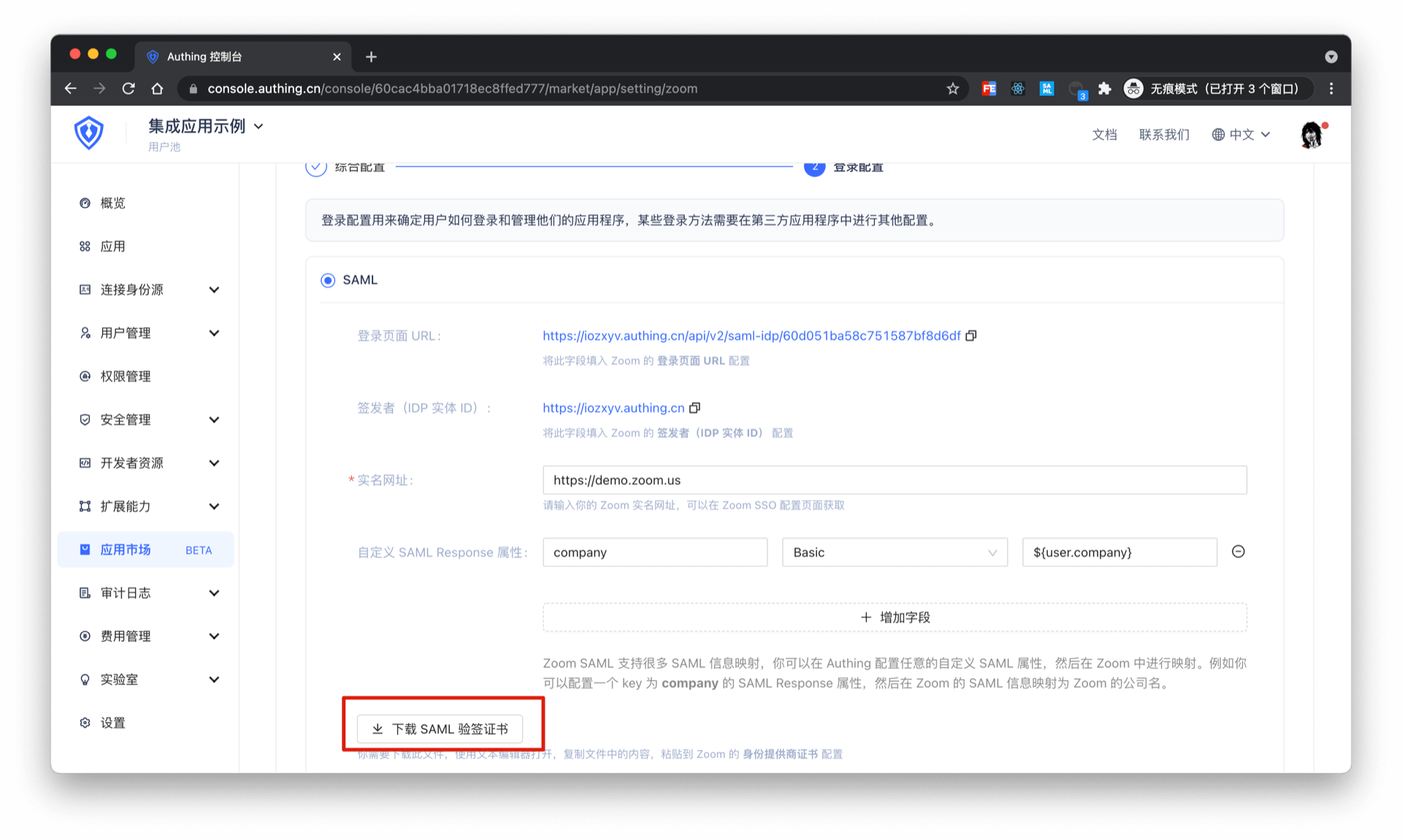
Task: Bookmark this page with star icon
Action: [x=952, y=88]
